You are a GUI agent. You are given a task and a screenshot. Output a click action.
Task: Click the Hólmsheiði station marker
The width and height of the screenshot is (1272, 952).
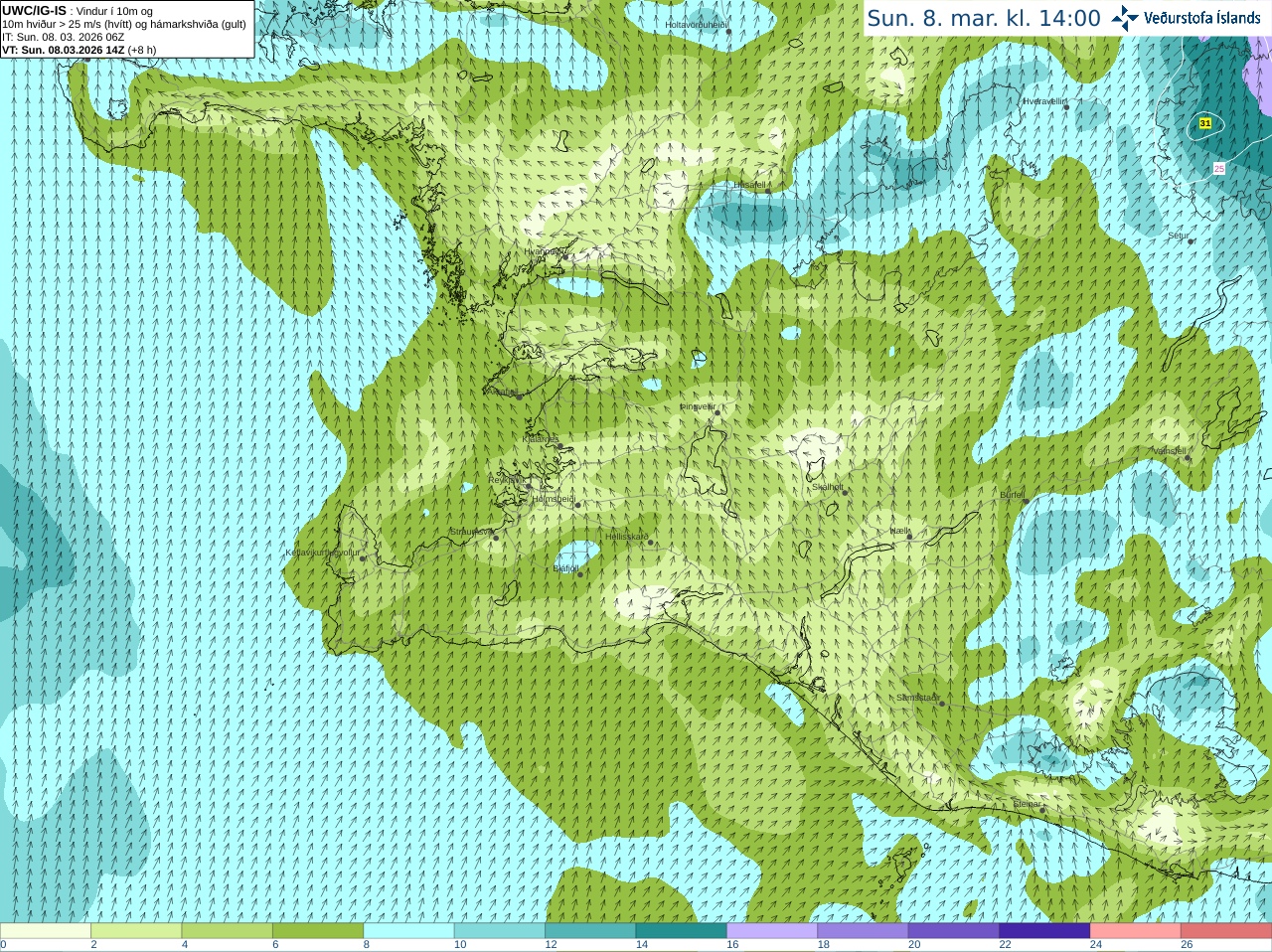pyautogui.click(x=577, y=505)
